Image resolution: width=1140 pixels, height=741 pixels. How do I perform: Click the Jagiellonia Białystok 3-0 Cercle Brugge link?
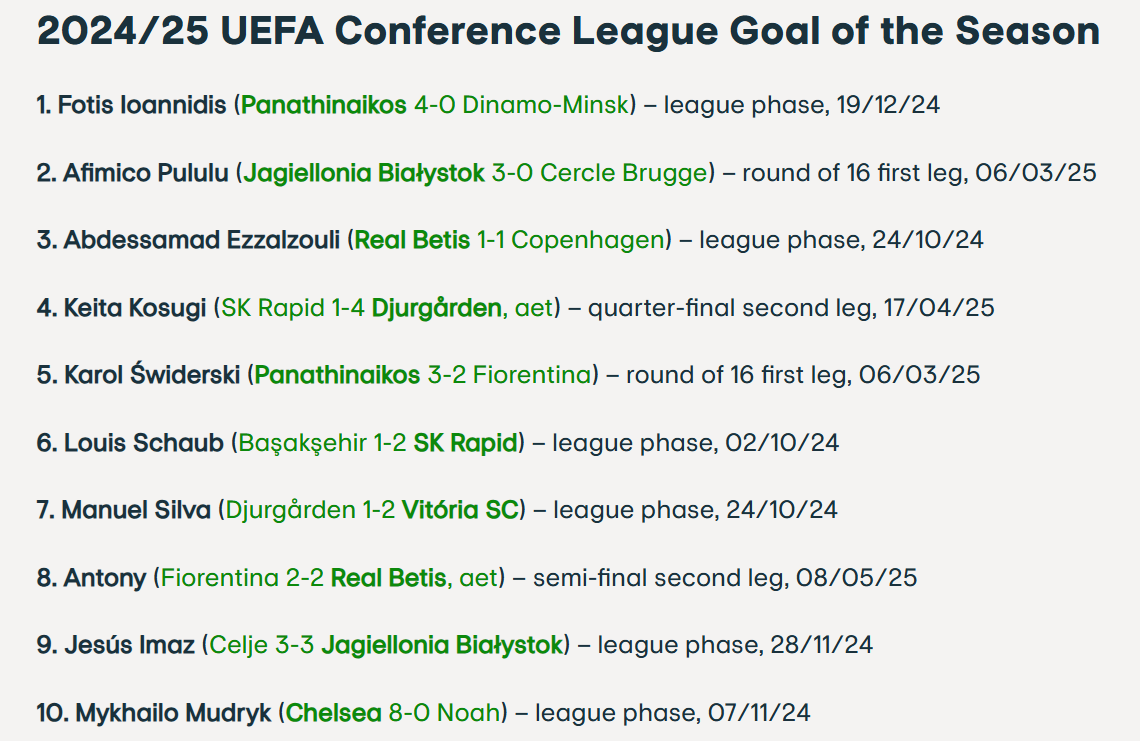click(475, 173)
